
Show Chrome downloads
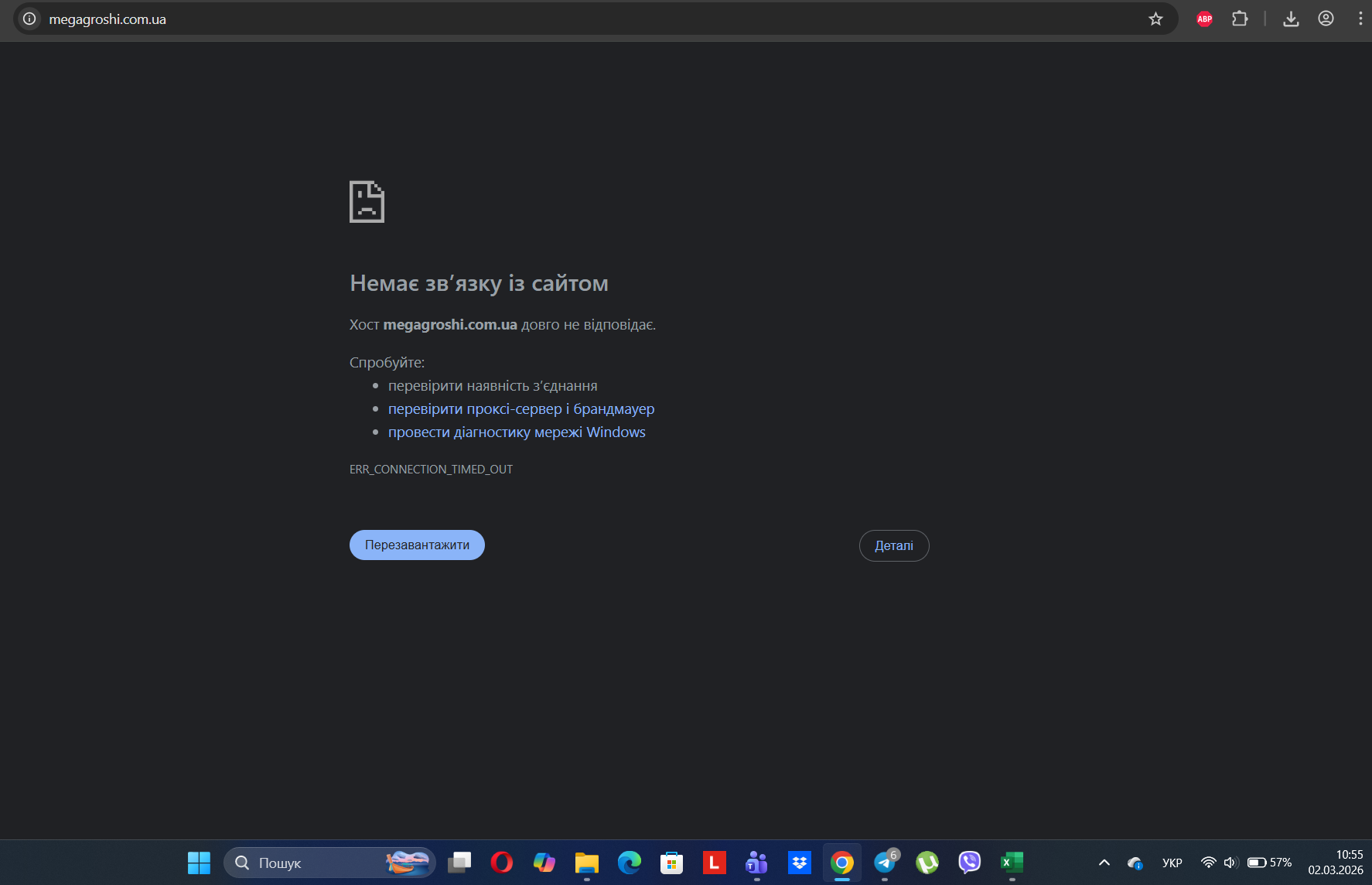[1291, 19]
